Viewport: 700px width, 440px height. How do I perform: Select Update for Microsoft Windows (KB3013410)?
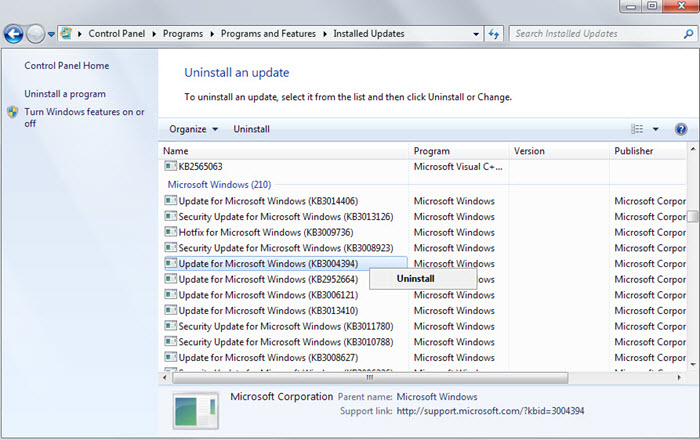click(268, 311)
